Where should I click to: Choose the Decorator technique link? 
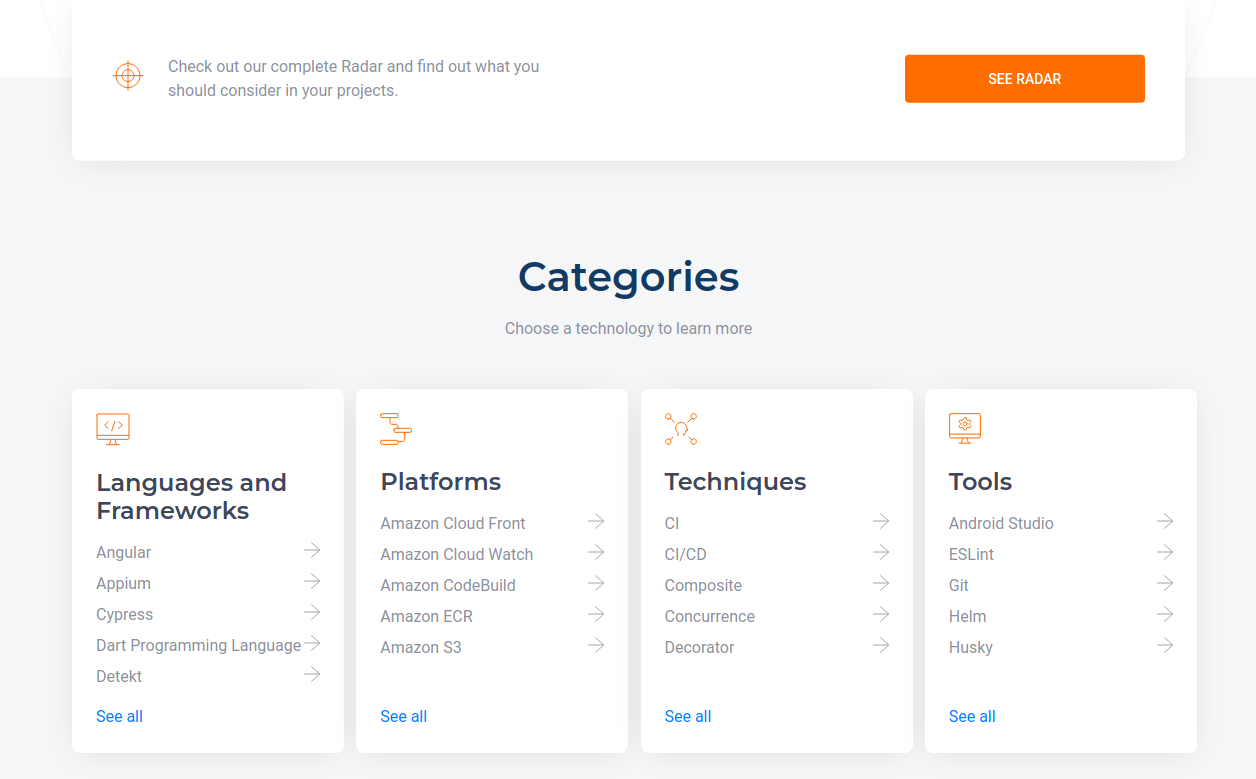[x=700, y=647]
